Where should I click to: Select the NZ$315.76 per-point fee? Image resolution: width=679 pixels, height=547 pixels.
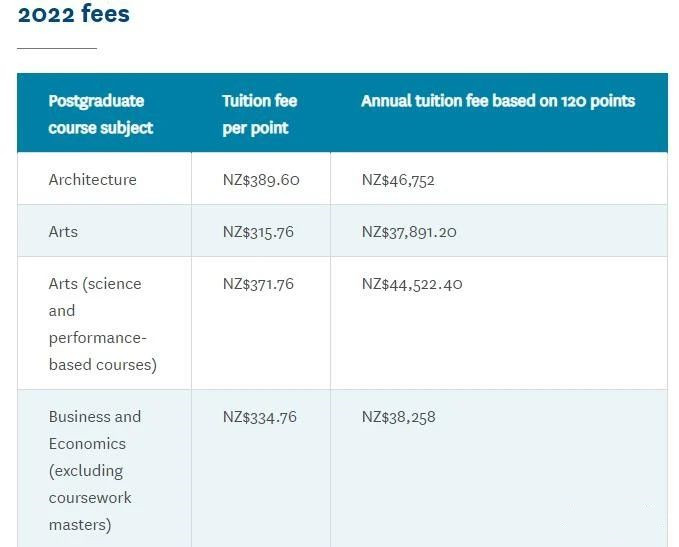pyautogui.click(x=259, y=232)
